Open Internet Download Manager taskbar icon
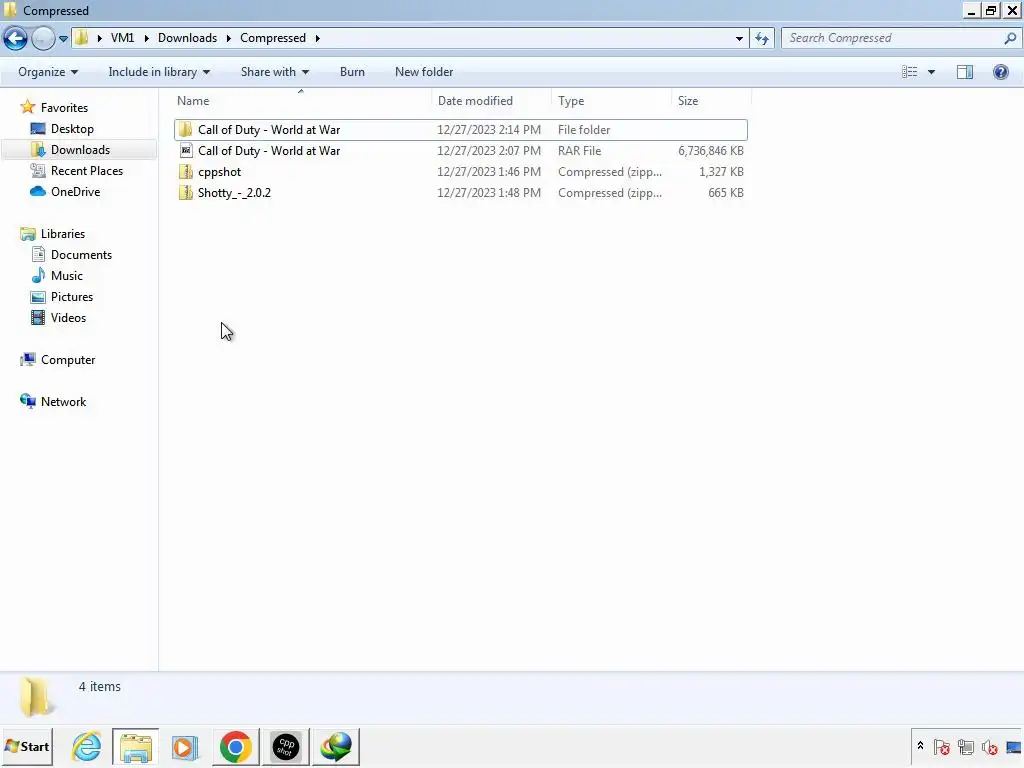 336,746
